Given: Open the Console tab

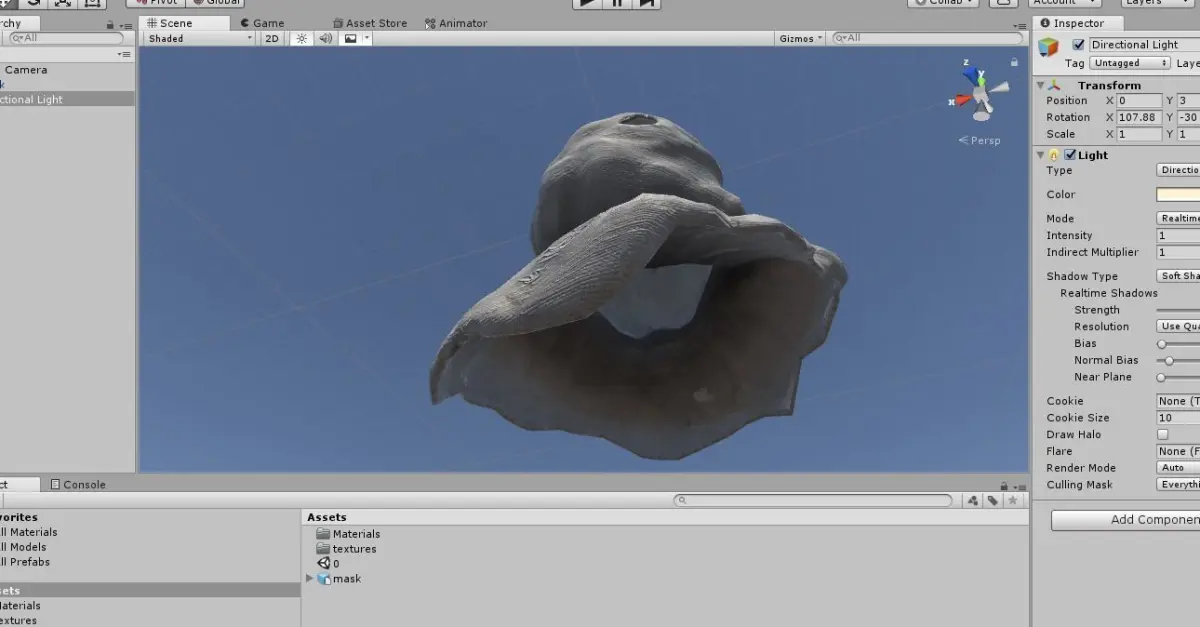Looking at the screenshot, I should click(x=78, y=484).
